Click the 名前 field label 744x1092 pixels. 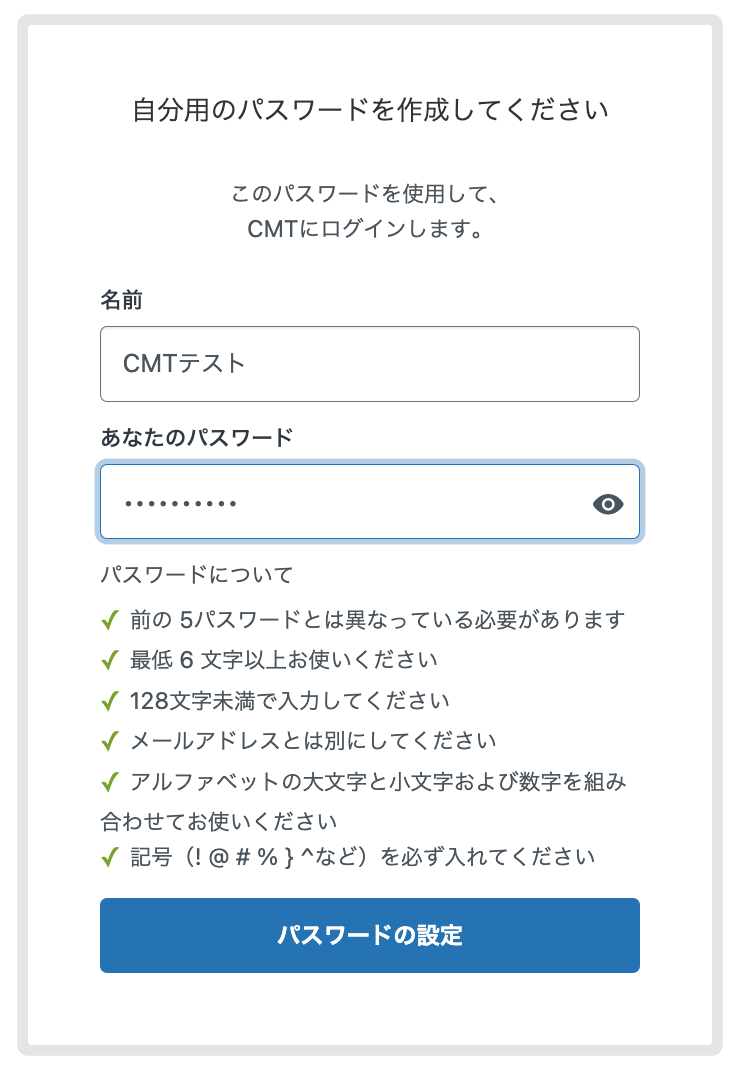(x=121, y=300)
